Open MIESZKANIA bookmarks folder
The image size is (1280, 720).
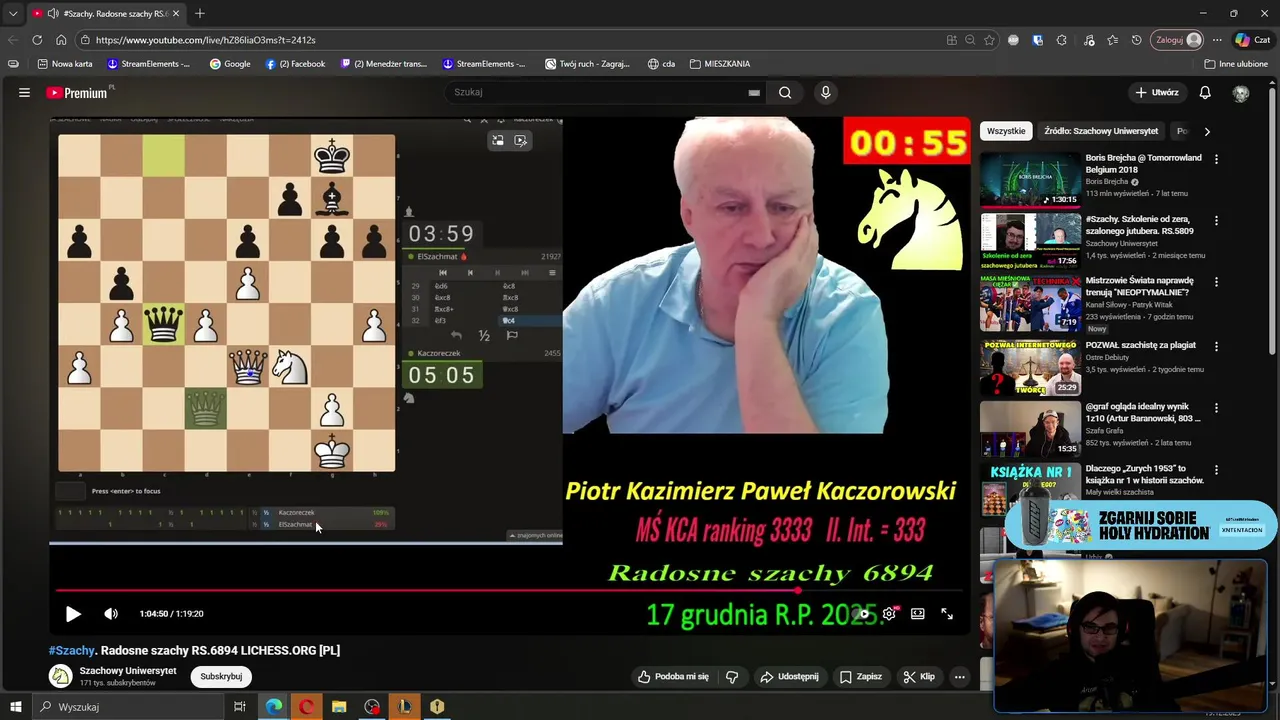point(720,64)
